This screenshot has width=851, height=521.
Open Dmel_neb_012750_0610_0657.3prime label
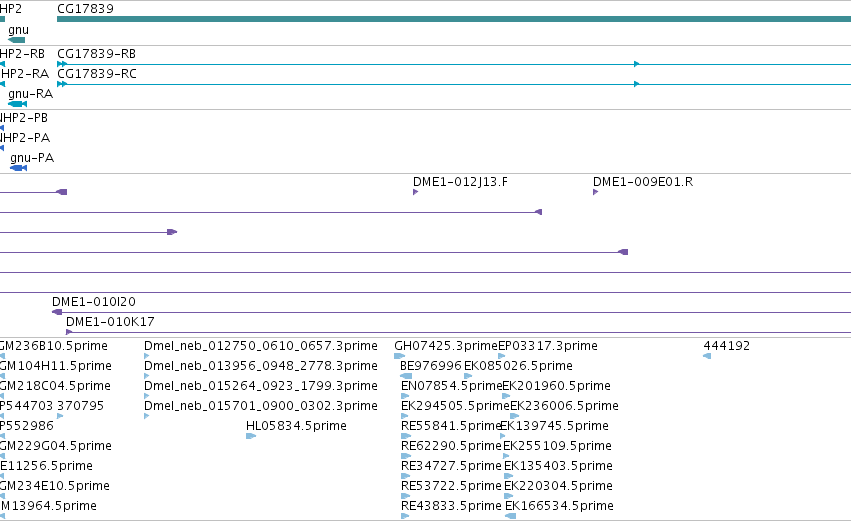pos(261,346)
